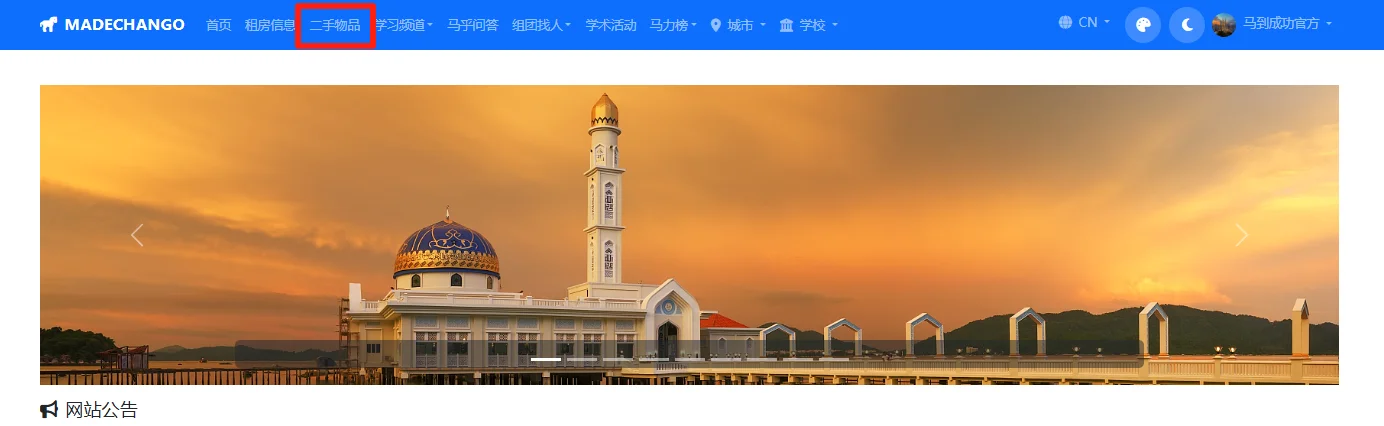Open 学术活动 in the navbar
Screen dimensions: 1384x426
point(610,25)
